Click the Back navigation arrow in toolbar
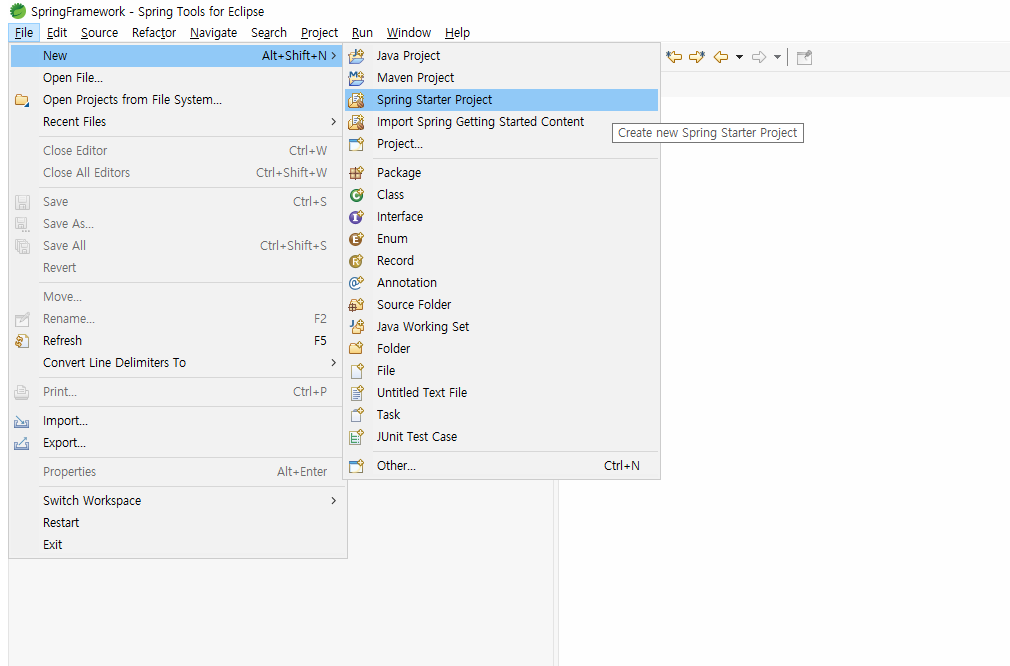 click(721, 57)
